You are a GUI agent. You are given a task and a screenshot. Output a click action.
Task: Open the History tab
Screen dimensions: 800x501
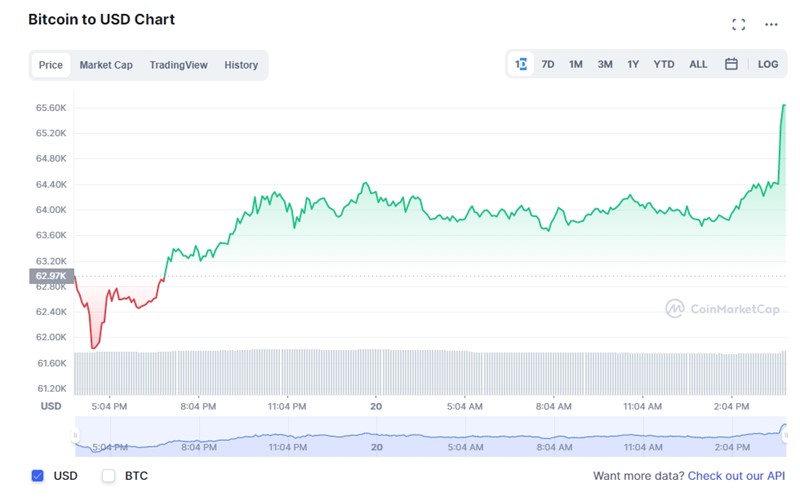pos(241,65)
